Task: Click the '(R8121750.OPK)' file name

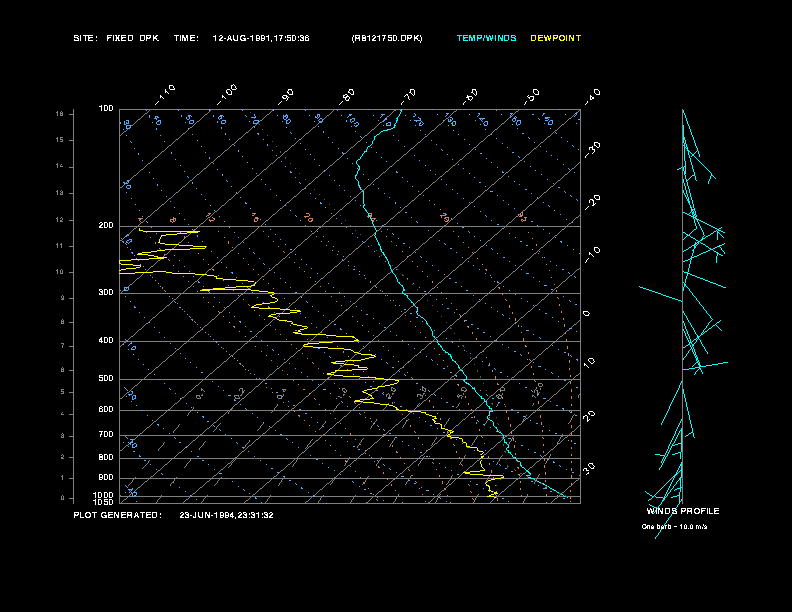Action: [387, 38]
